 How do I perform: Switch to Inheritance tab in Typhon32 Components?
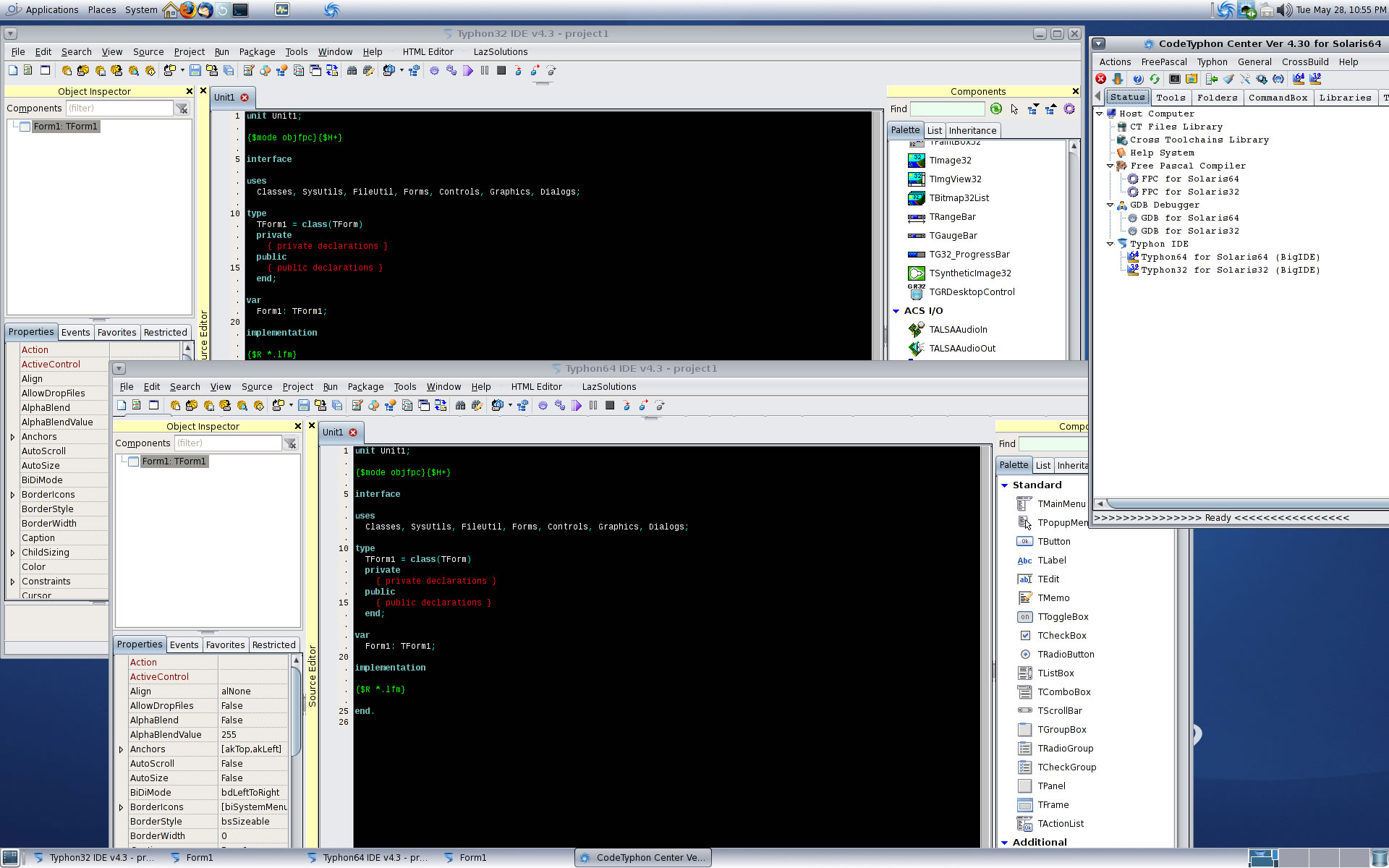click(x=972, y=131)
